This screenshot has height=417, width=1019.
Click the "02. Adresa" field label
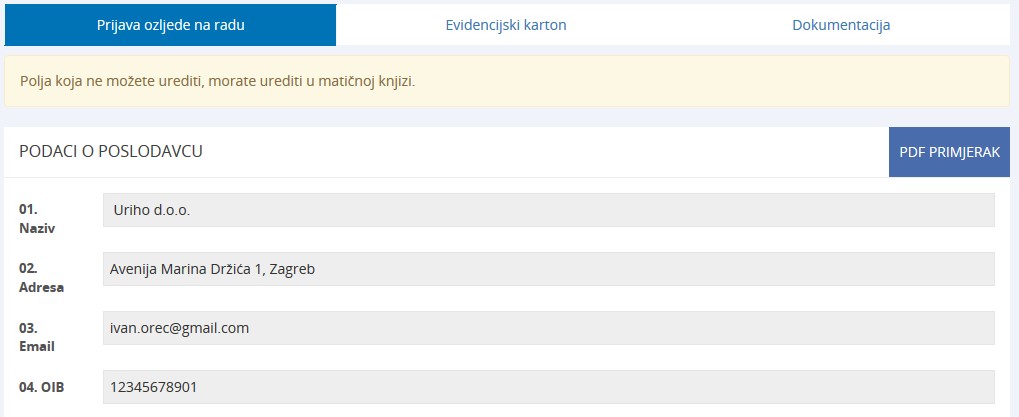[x=41, y=278]
